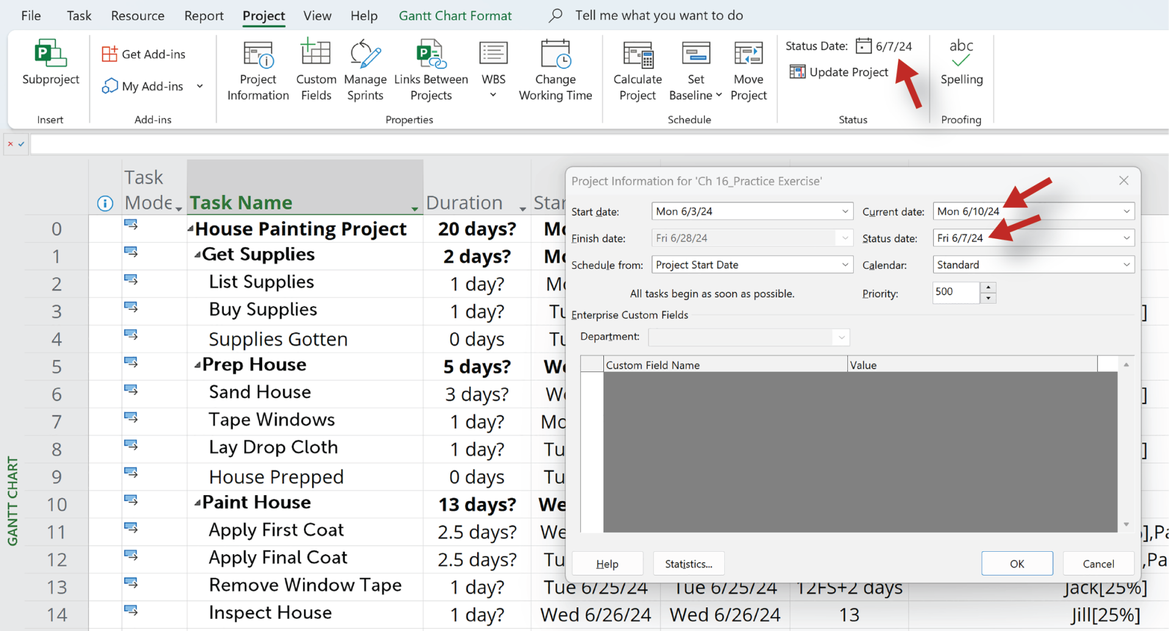Collapse the Prep House summary task

click(x=198, y=365)
